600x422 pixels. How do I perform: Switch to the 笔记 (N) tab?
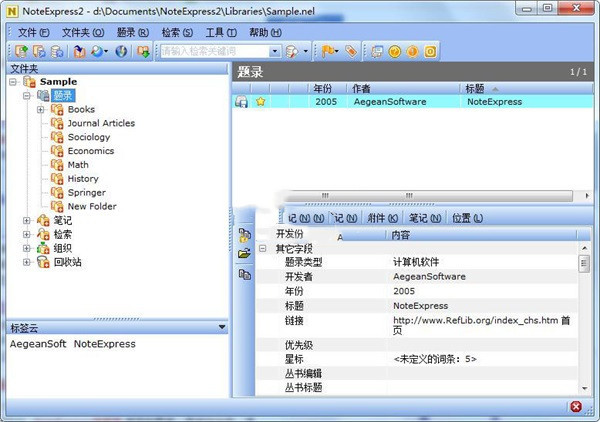click(425, 218)
